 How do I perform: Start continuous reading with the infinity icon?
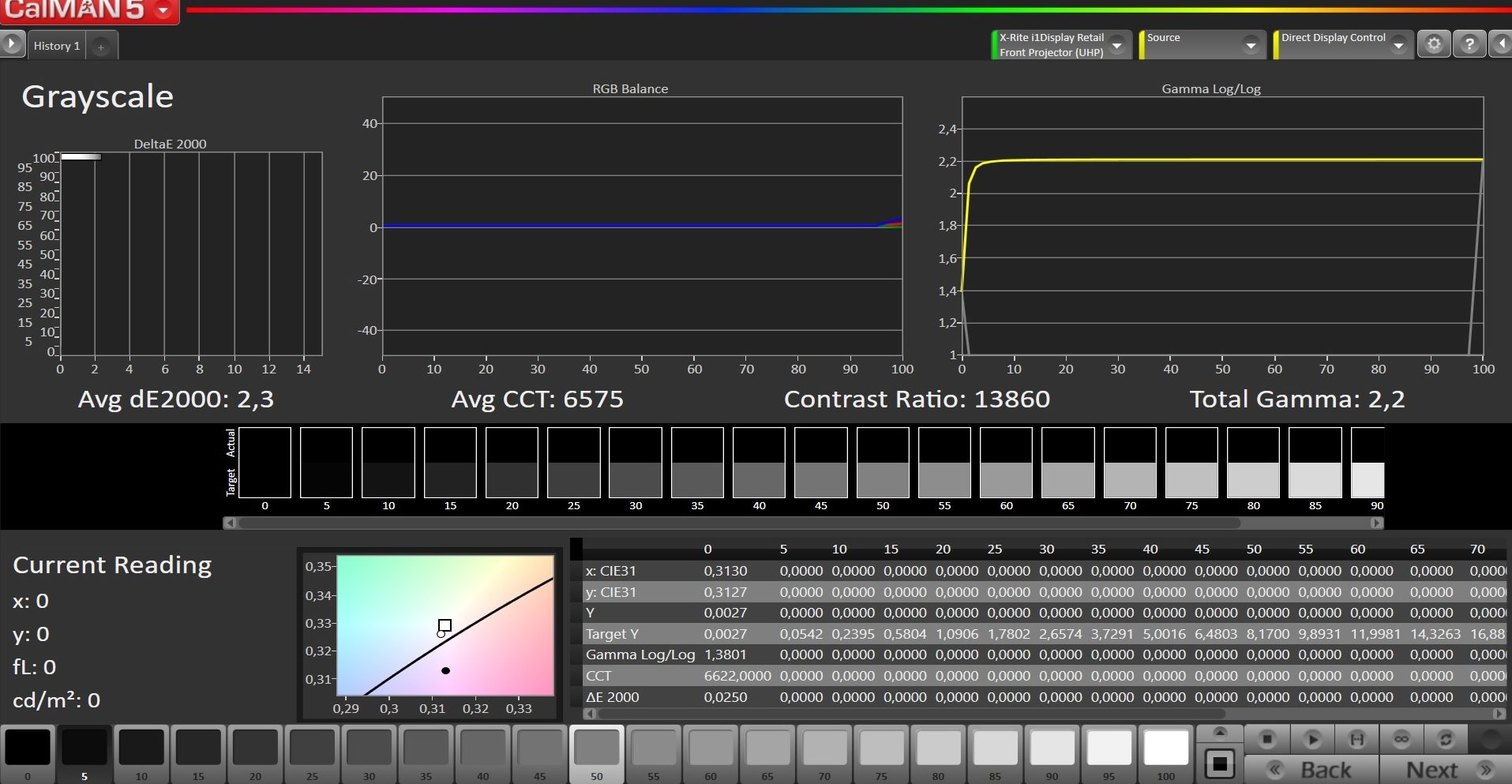tap(1401, 740)
